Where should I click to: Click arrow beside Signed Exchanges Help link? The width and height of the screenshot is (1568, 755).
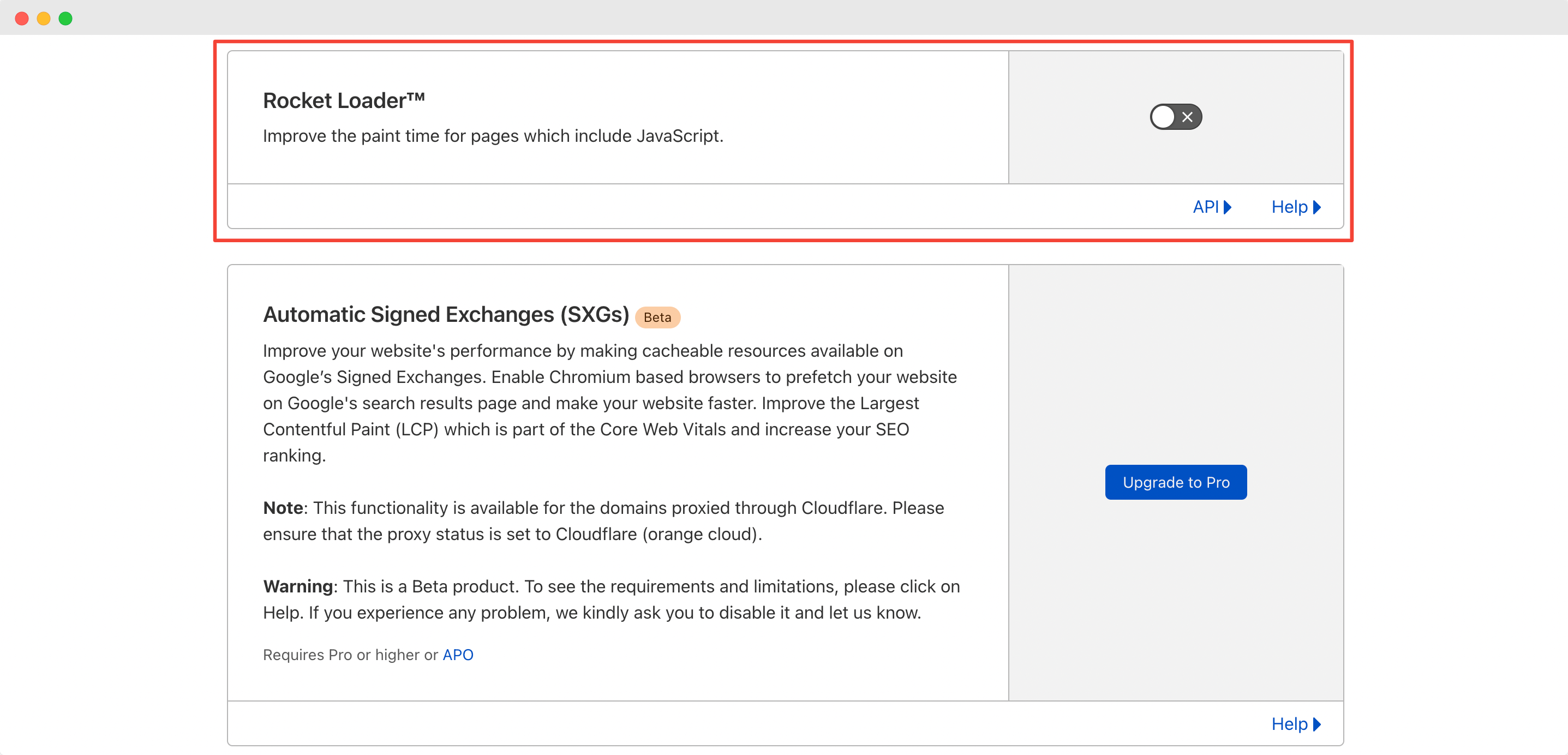point(1316,724)
